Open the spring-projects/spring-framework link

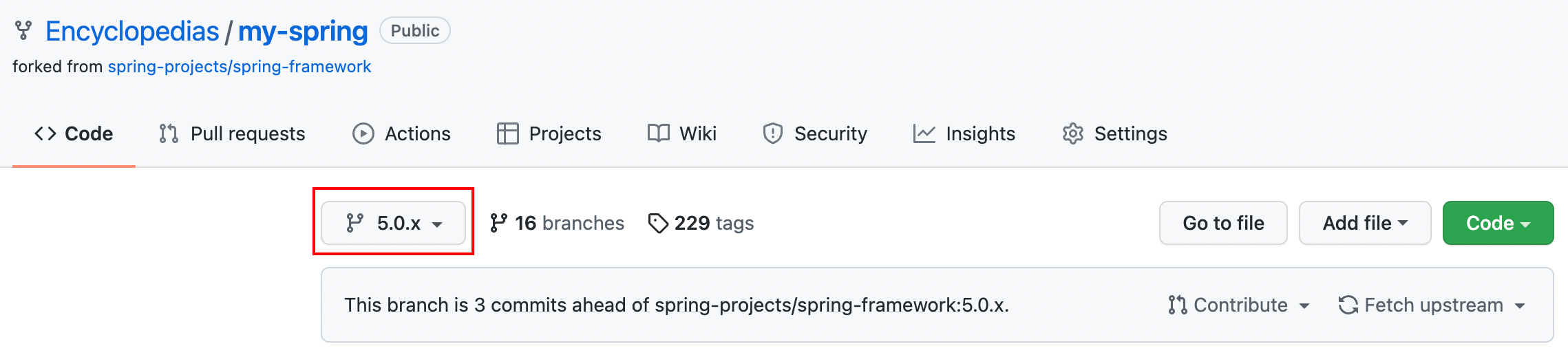click(240, 67)
